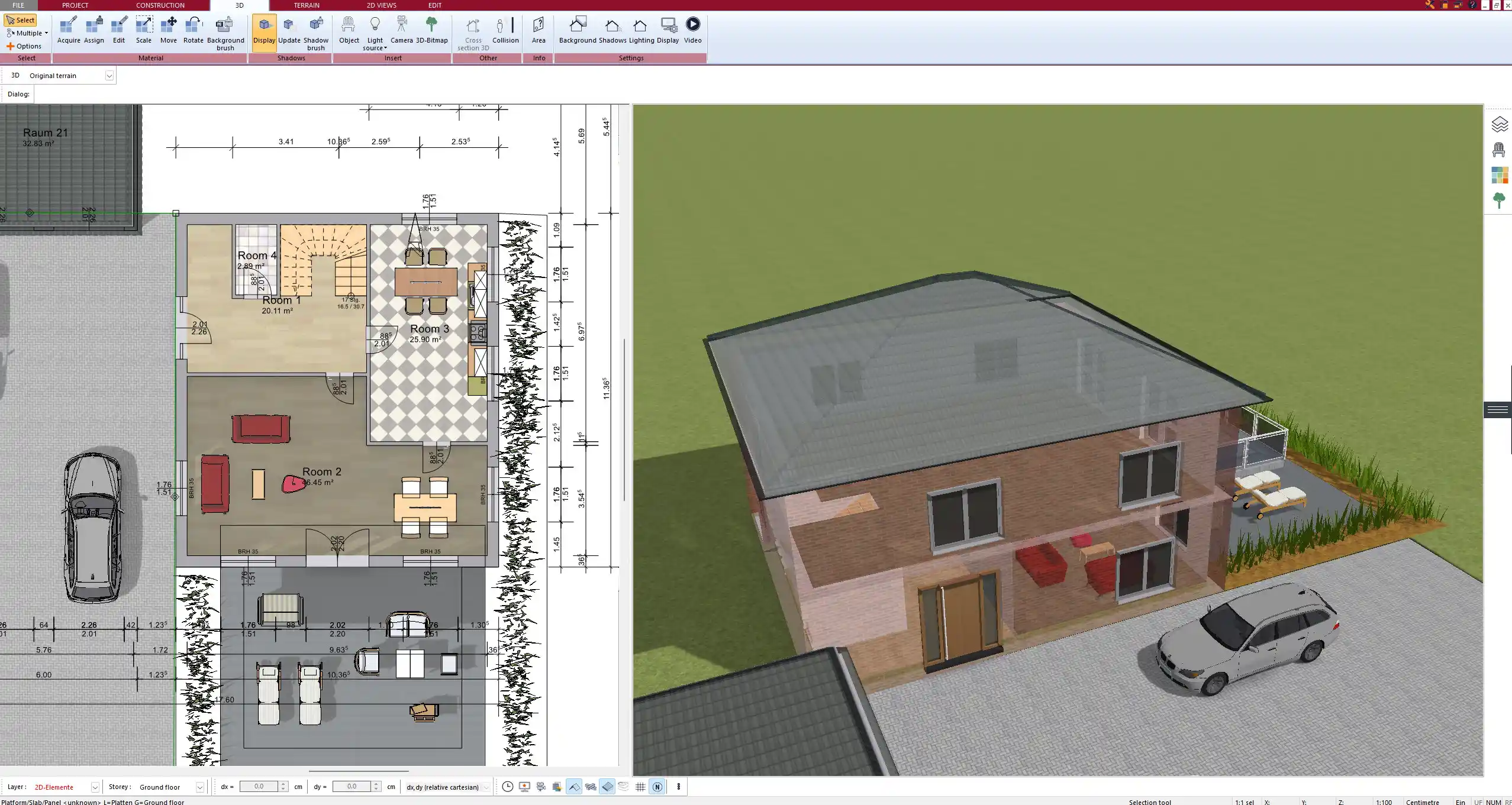Open the Shadows settings
Screen dimensions: 1512x805
612,31
